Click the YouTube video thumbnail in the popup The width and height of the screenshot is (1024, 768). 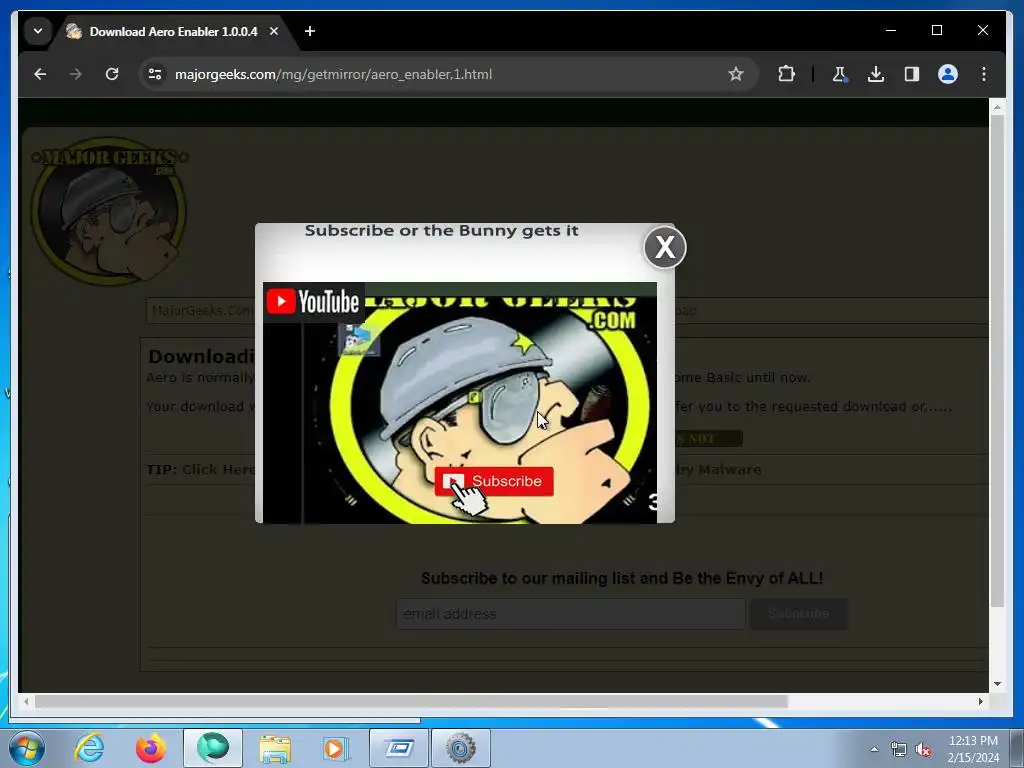coord(460,402)
